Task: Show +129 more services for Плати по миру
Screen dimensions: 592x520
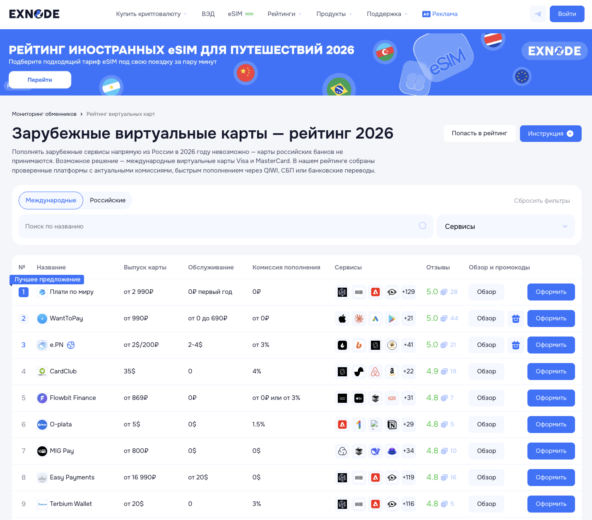Action: tap(408, 292)
